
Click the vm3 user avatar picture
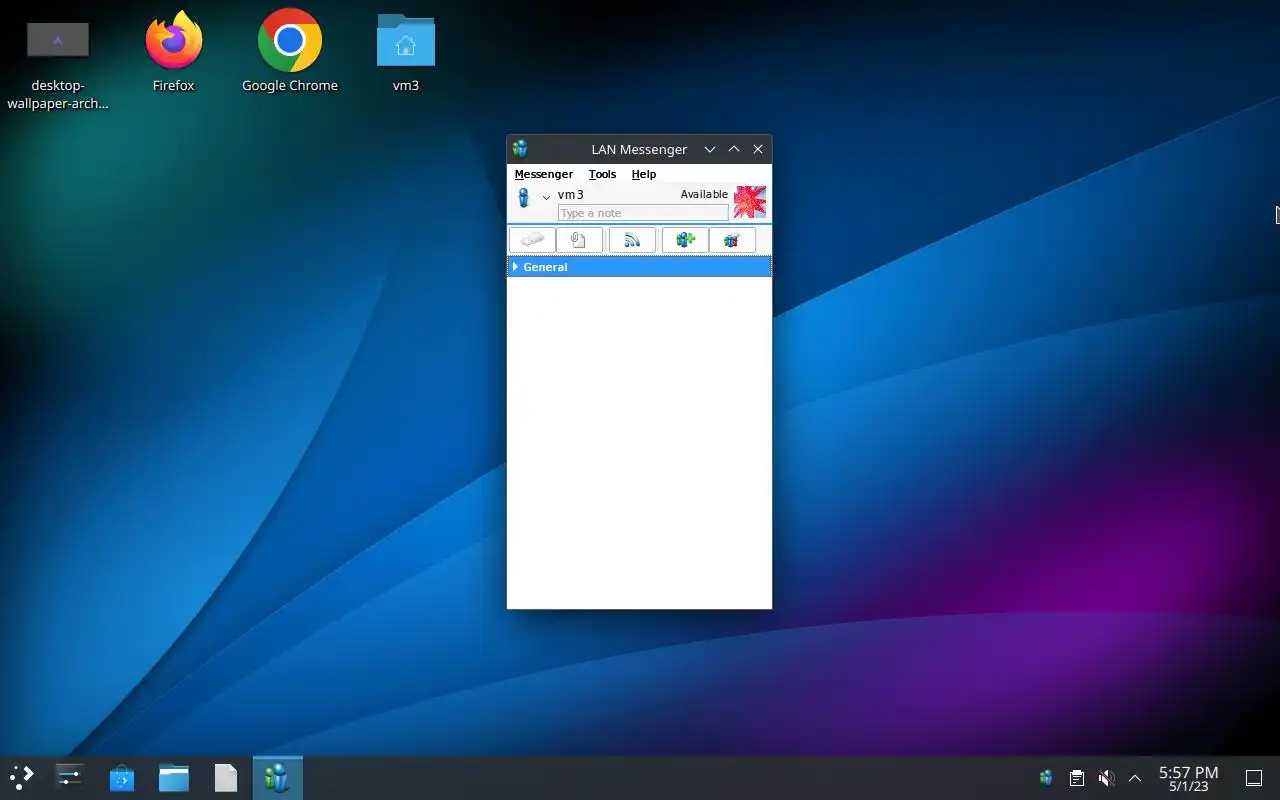(750, 202)
